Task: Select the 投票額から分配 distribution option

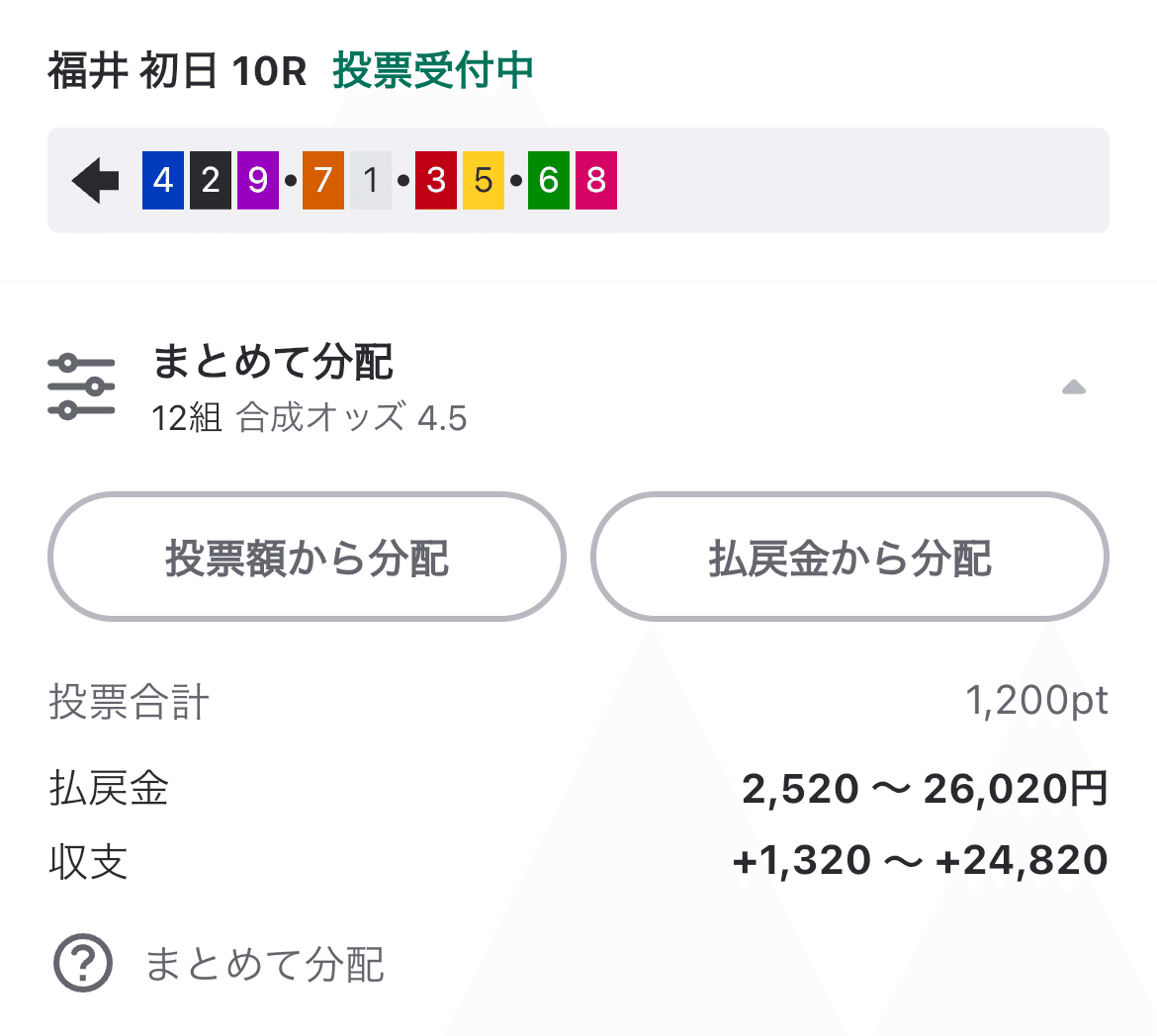Action: (x=307, y=557)
